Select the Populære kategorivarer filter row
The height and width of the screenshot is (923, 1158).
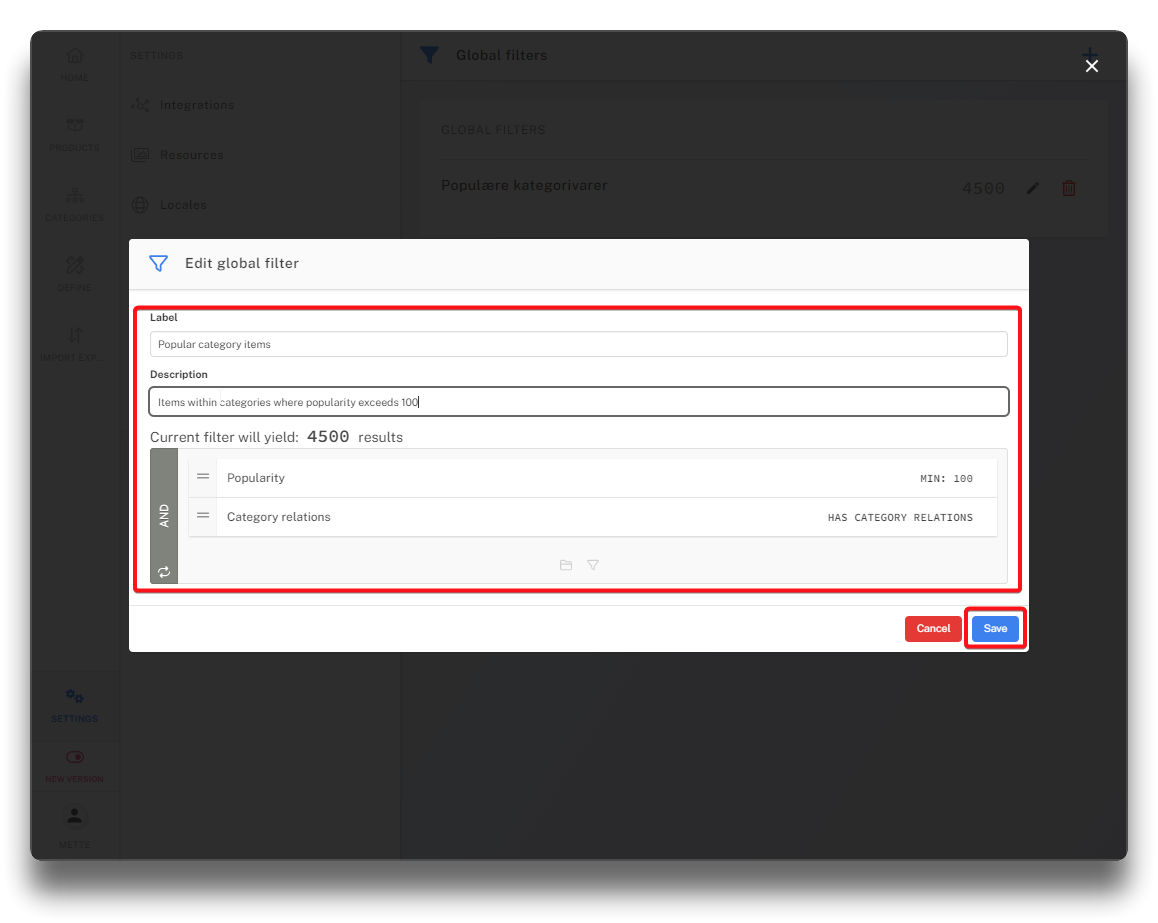tap(763, 188)
